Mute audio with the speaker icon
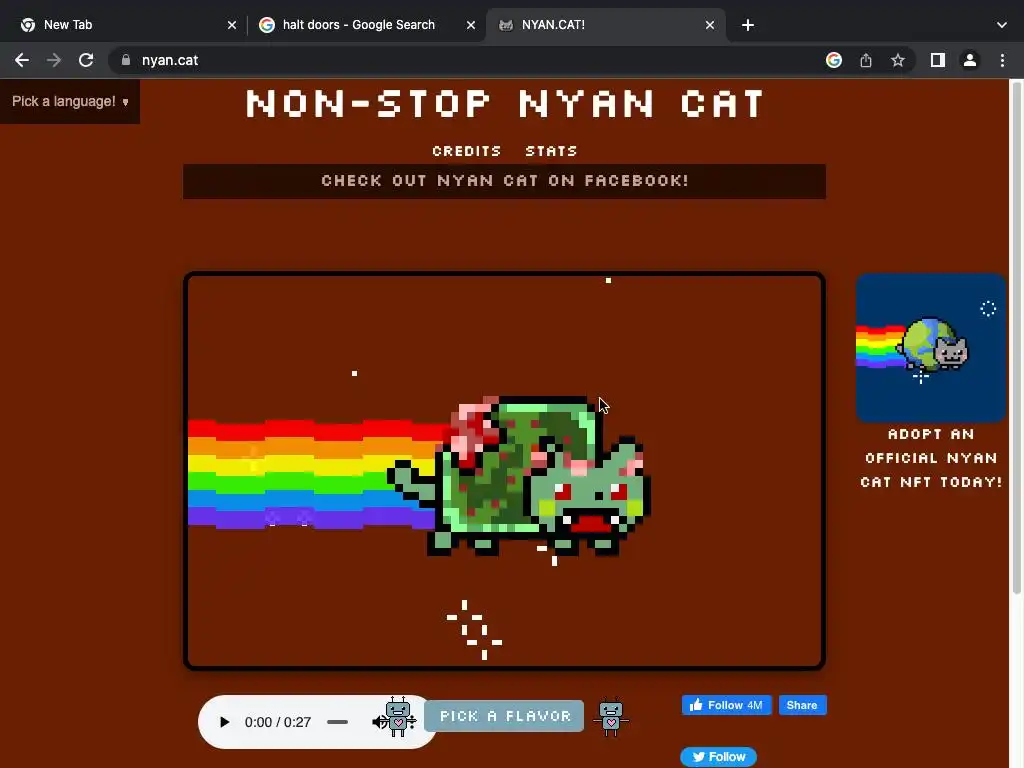Viewport: 1024px width, 768px height. (379, 722)
